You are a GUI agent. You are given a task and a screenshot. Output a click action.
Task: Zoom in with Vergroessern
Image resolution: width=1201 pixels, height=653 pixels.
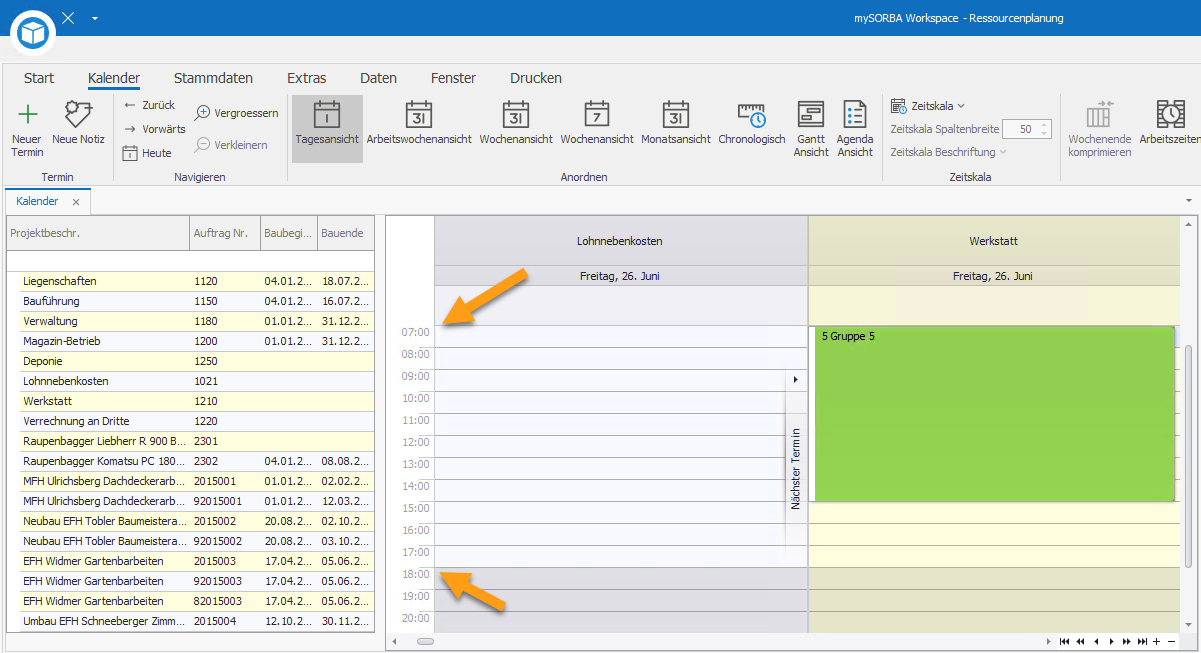[x=236, y=113]
